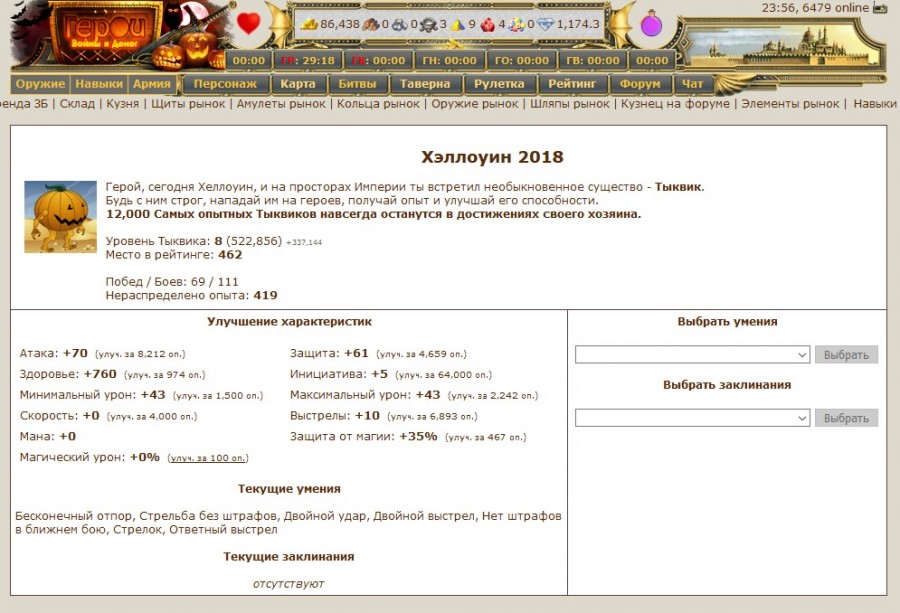Open the Чат
Viewport: 900px width, 613px height.
pos(693,84)
